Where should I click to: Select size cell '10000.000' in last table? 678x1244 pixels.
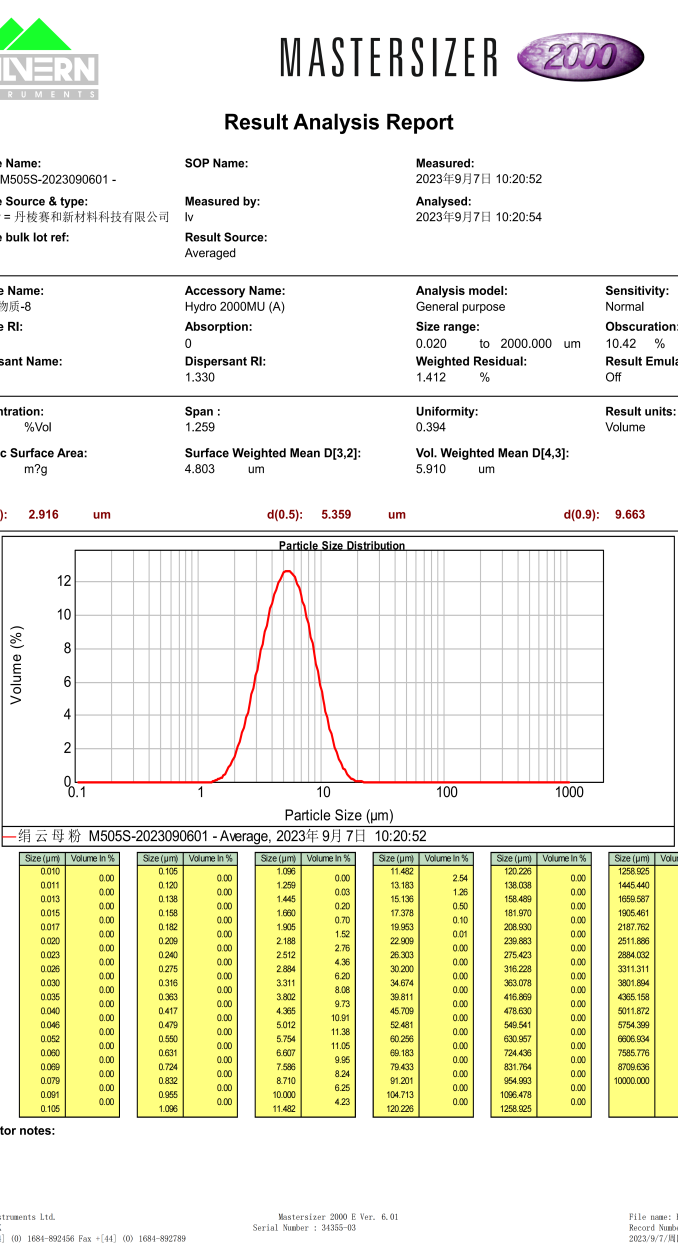[632, 1081]
